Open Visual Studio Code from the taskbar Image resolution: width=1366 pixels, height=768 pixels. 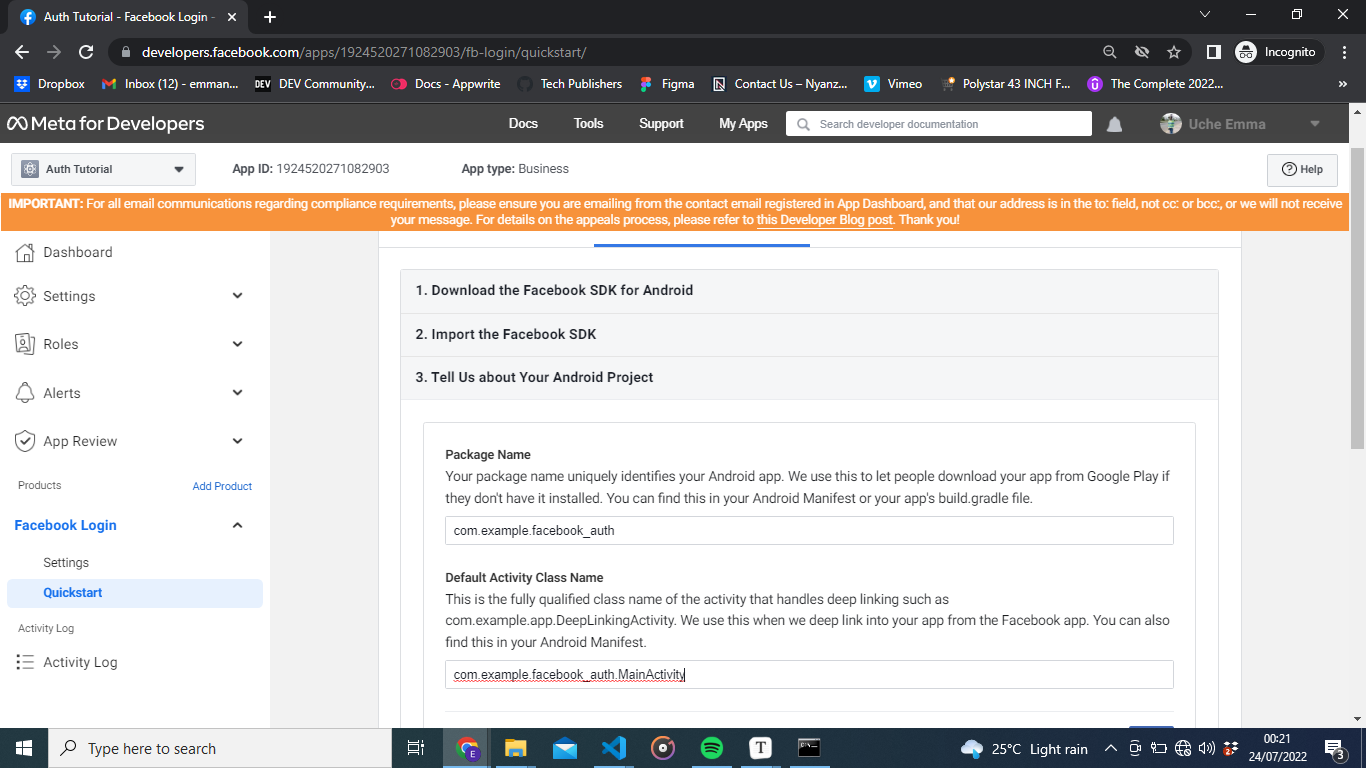pyautogui.click(x=614, y=748)
